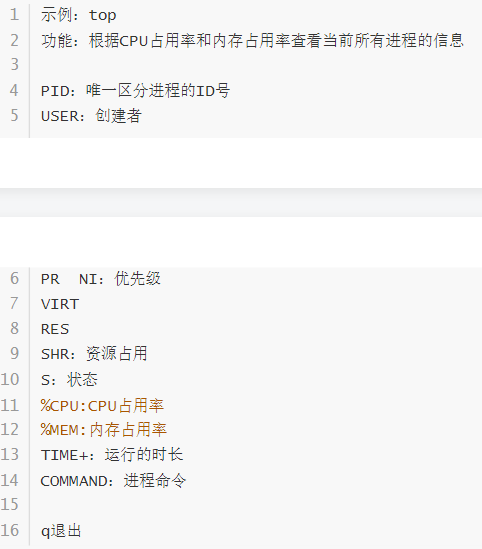Click line number 1 in gutter
The height and width of the screenshot is (549, 482).
(14, 15)
